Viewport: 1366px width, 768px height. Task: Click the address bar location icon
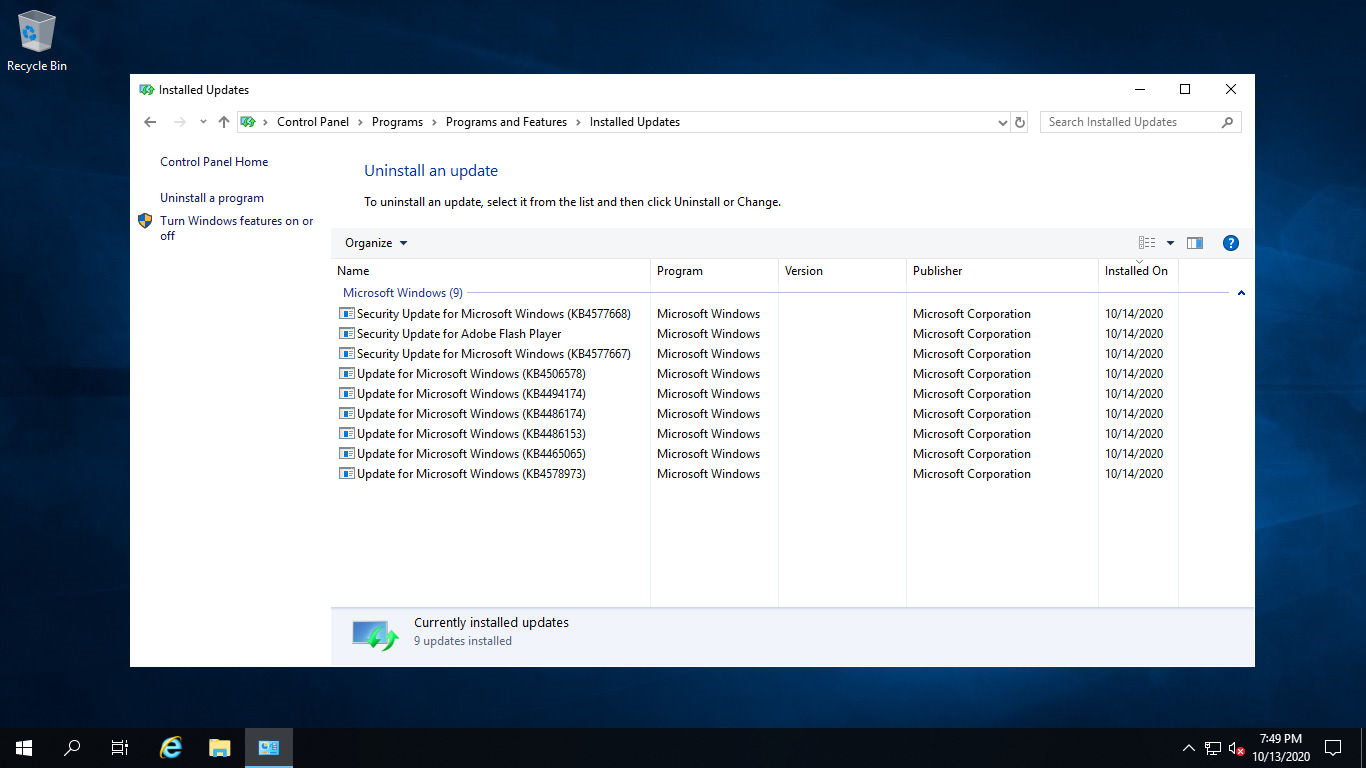248,122
